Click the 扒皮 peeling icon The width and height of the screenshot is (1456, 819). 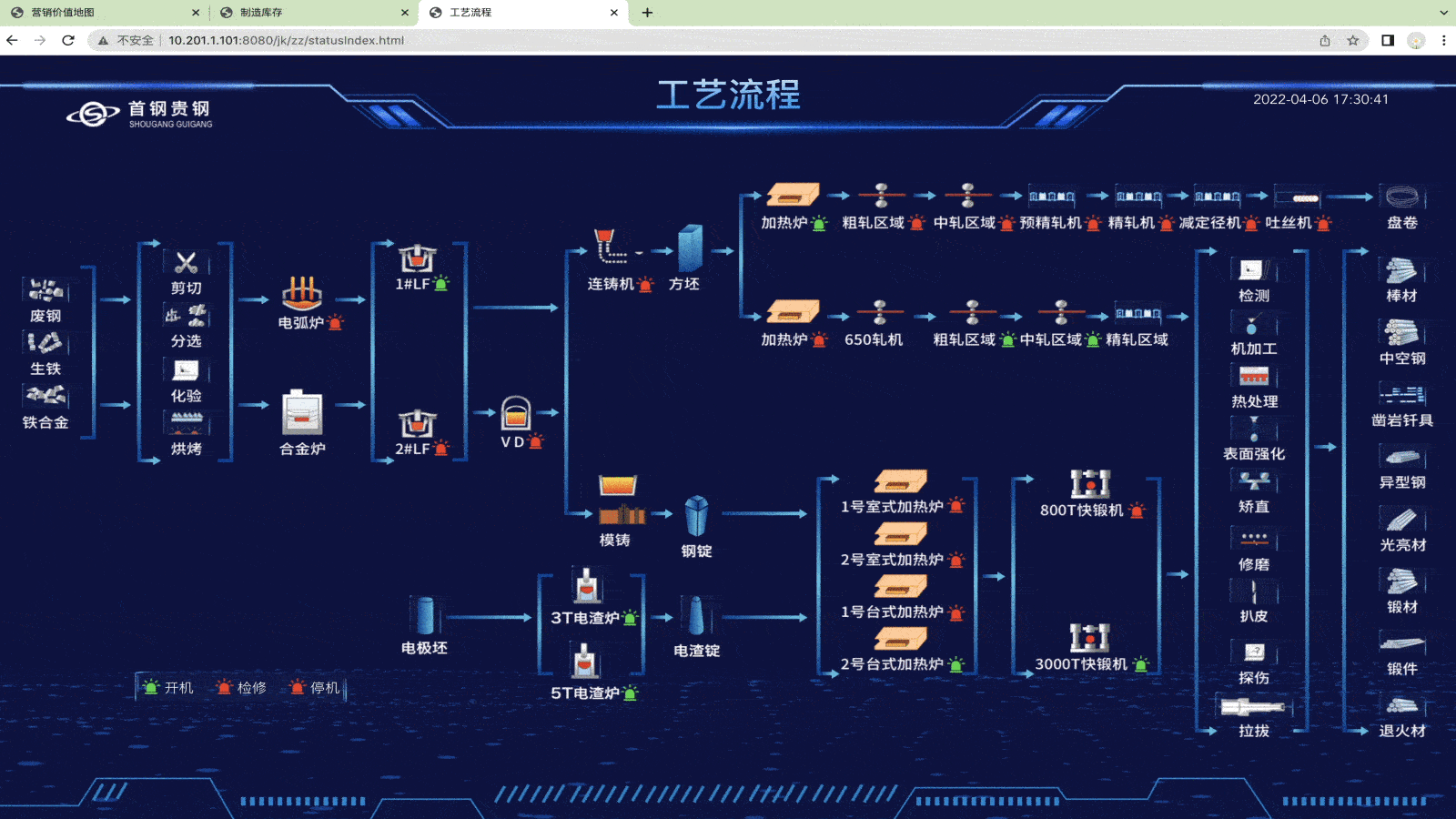tap(1254, 591)
